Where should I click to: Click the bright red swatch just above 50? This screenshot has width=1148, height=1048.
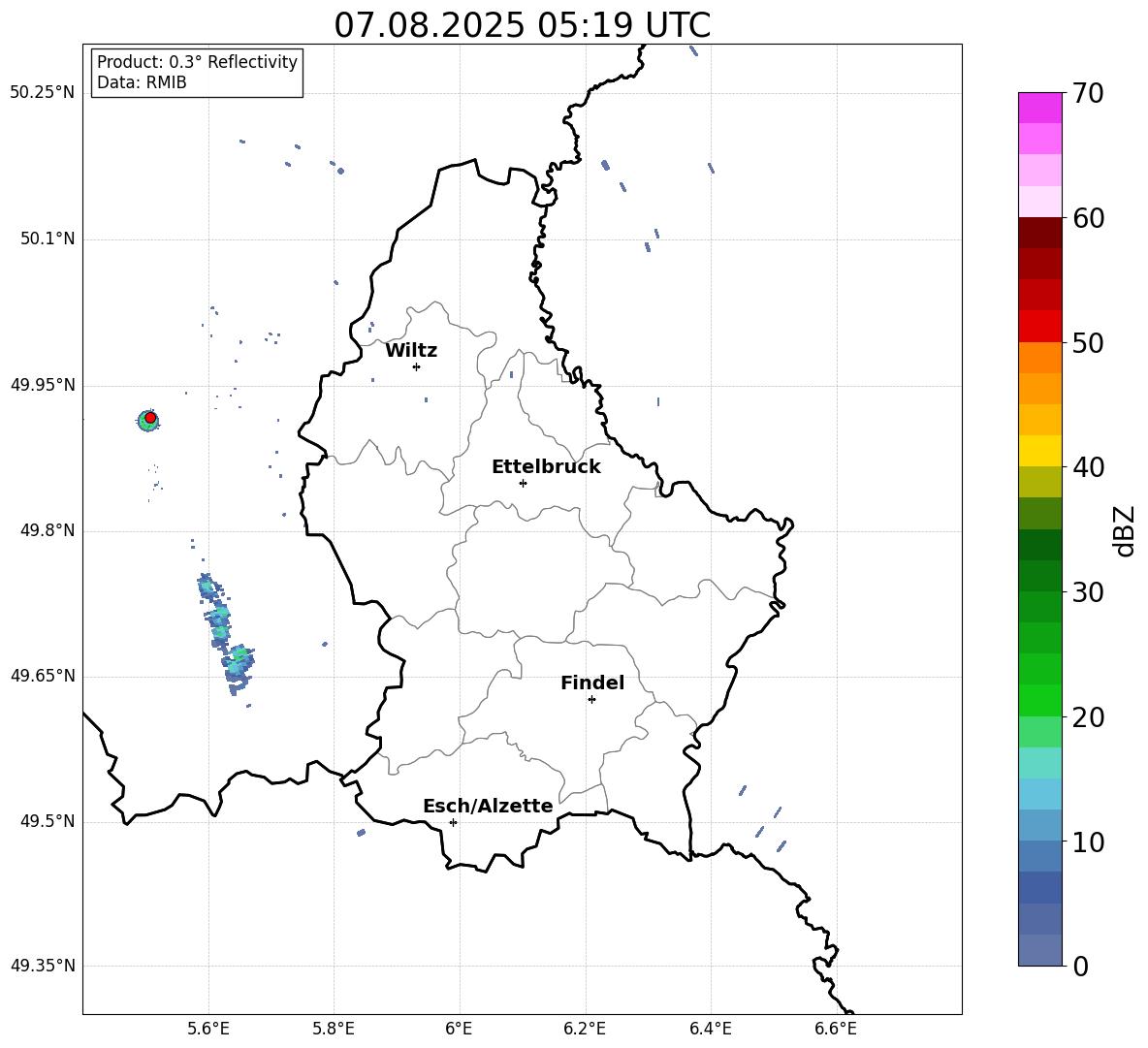(x=1039, y=326)
